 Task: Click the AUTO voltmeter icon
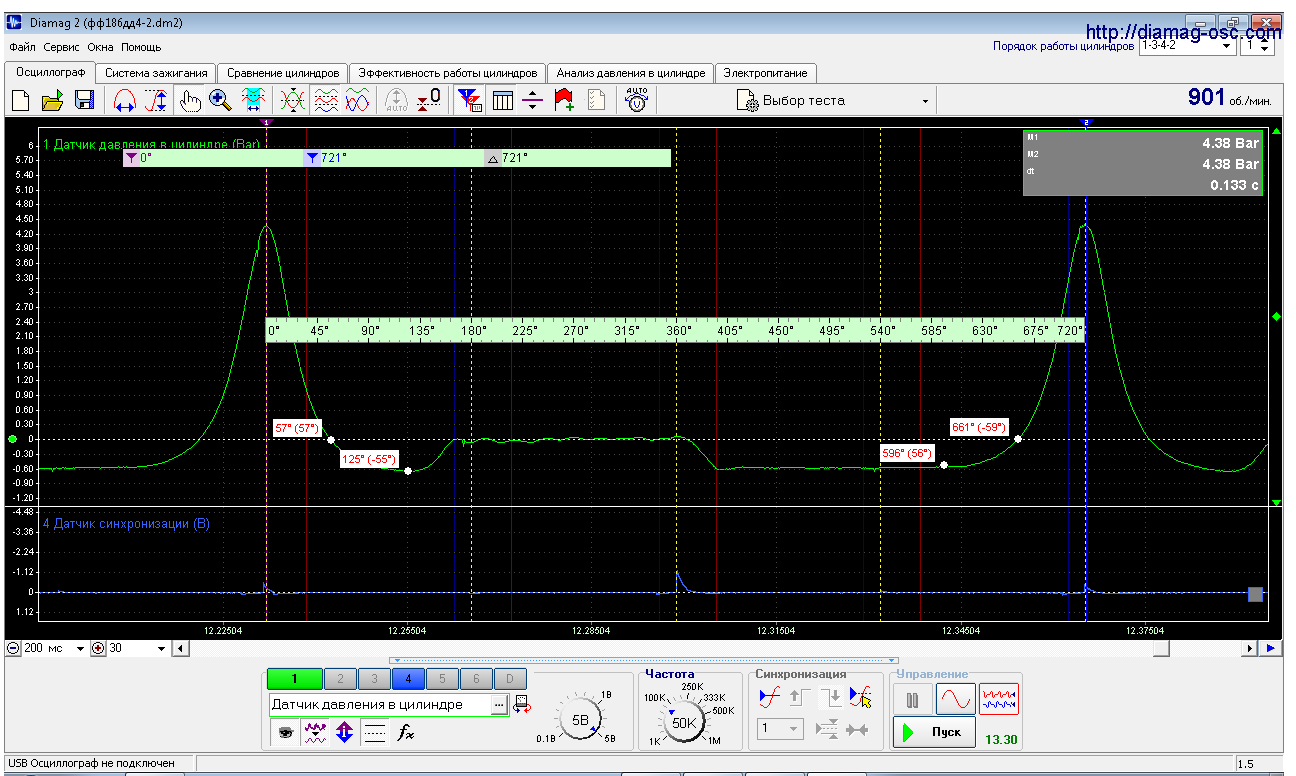636,100
